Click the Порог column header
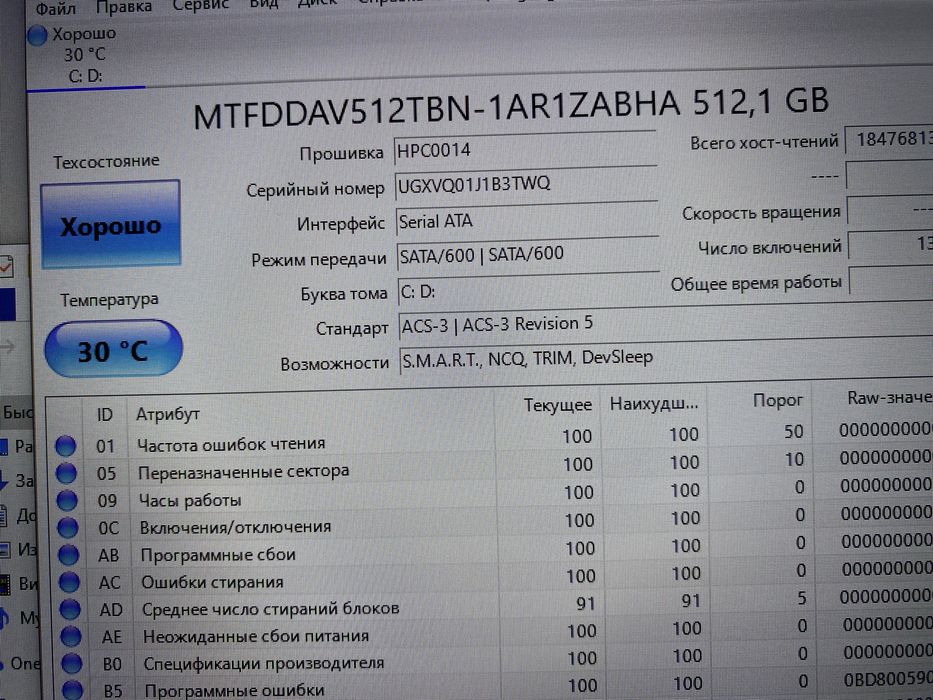The image size is (933, 700). 778,401
